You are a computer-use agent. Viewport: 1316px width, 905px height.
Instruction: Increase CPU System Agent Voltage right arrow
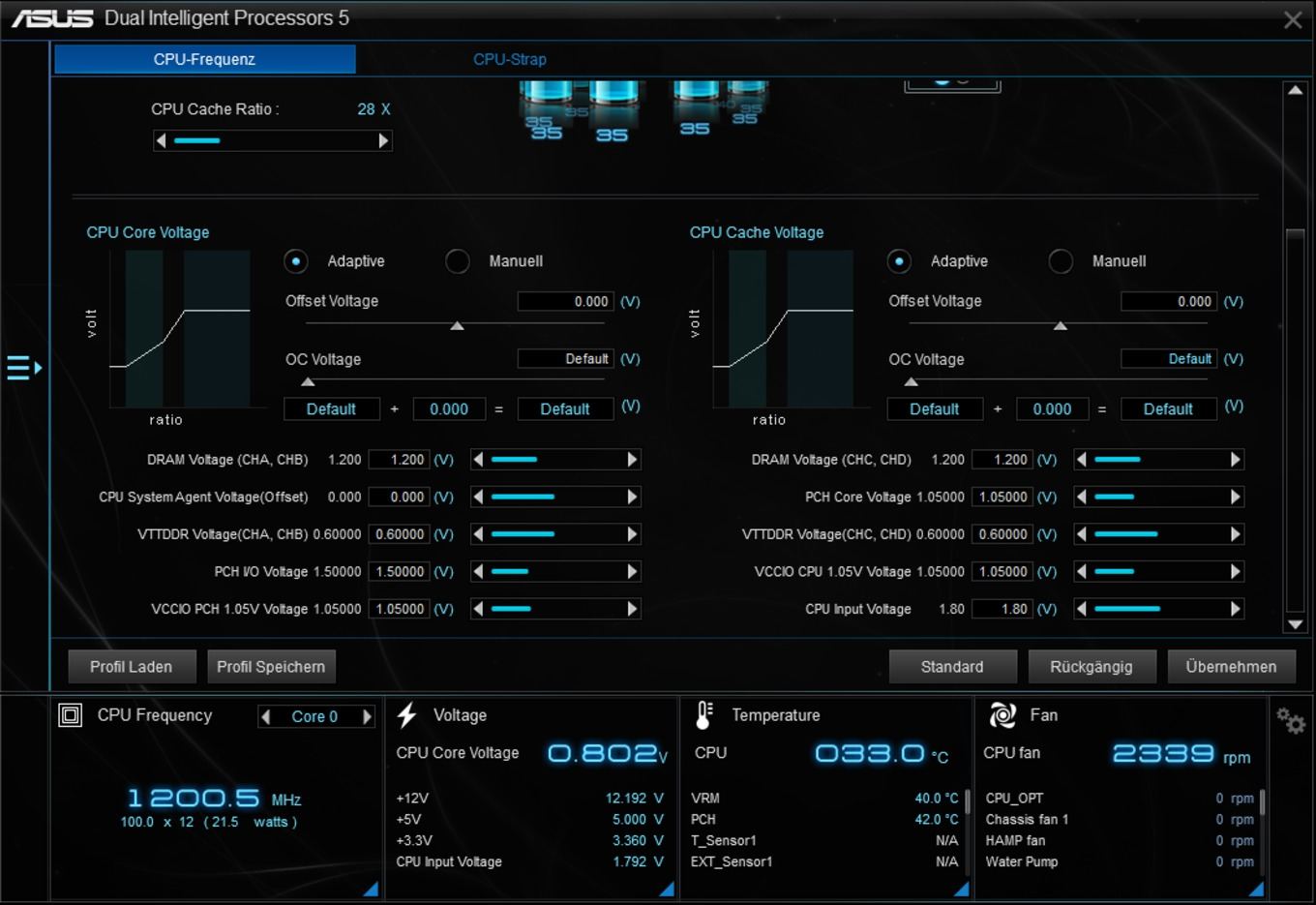point(632,497)
